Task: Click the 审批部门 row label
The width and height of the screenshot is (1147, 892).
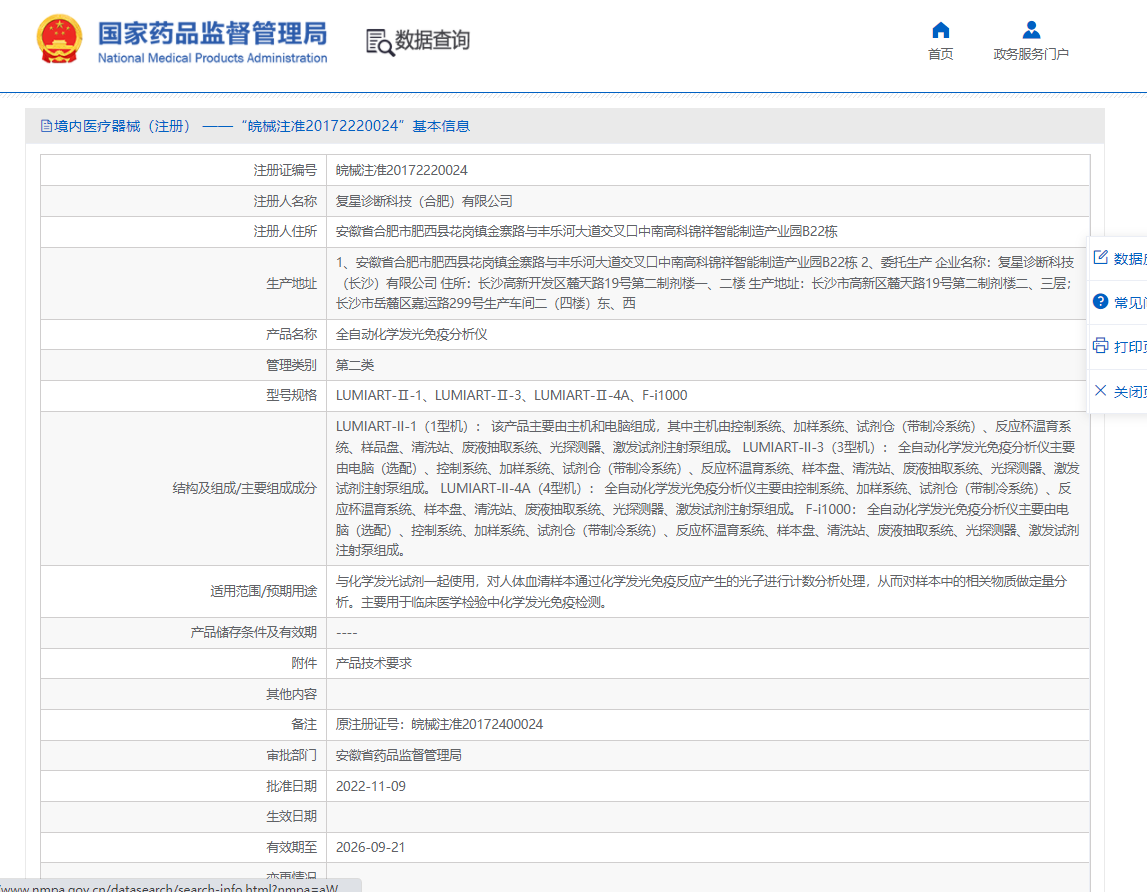Action: tap(291, 755)
